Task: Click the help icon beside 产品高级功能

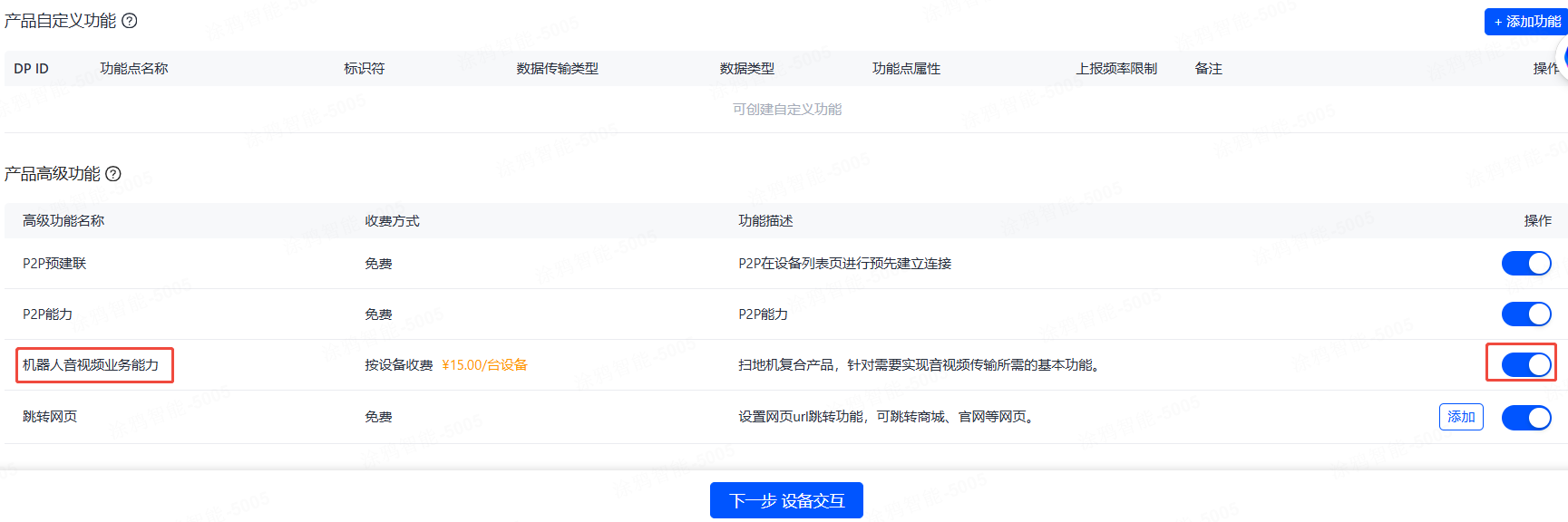Action: pyautogui.click(x=113, y=174)
